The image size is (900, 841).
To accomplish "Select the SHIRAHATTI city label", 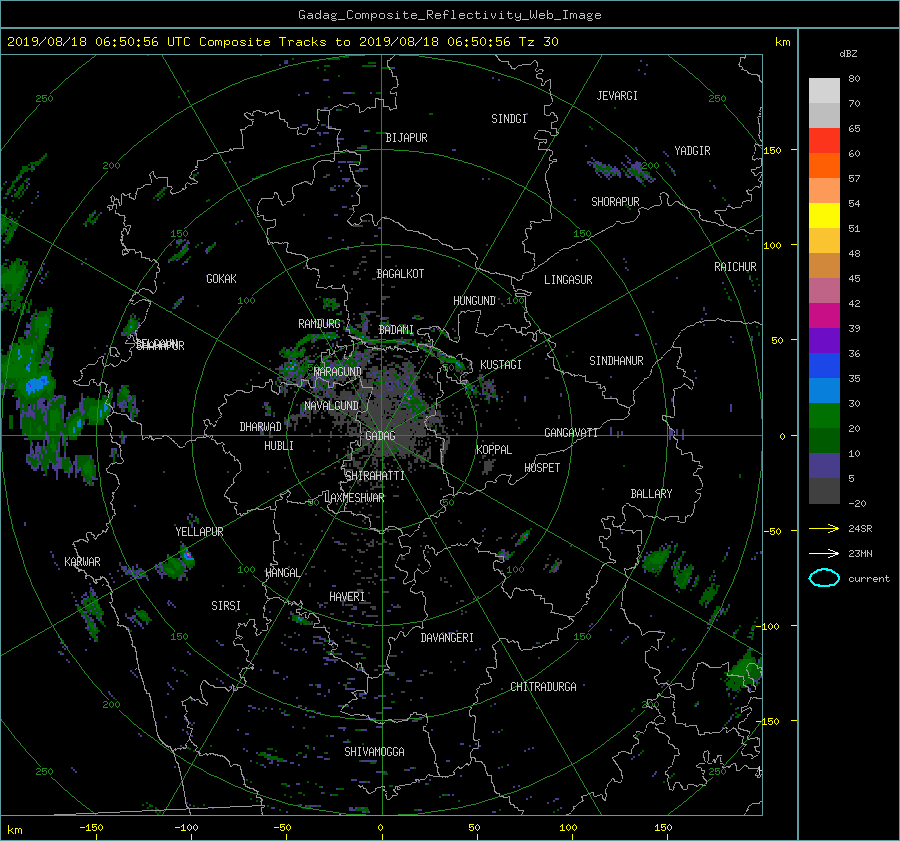I will tap(375, 476).
